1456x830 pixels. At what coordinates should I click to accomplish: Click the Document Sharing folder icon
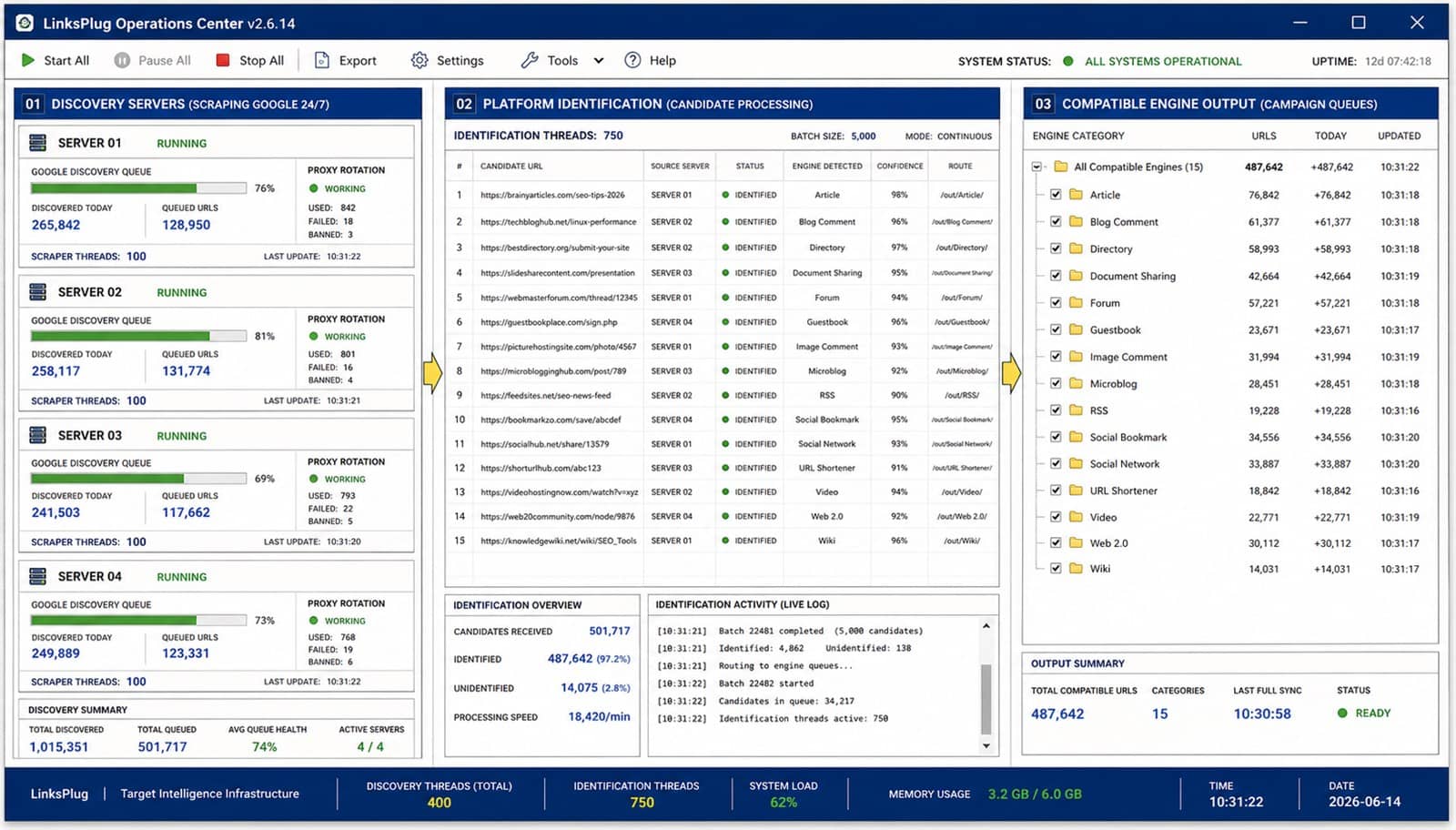(x=1077, y=276)
